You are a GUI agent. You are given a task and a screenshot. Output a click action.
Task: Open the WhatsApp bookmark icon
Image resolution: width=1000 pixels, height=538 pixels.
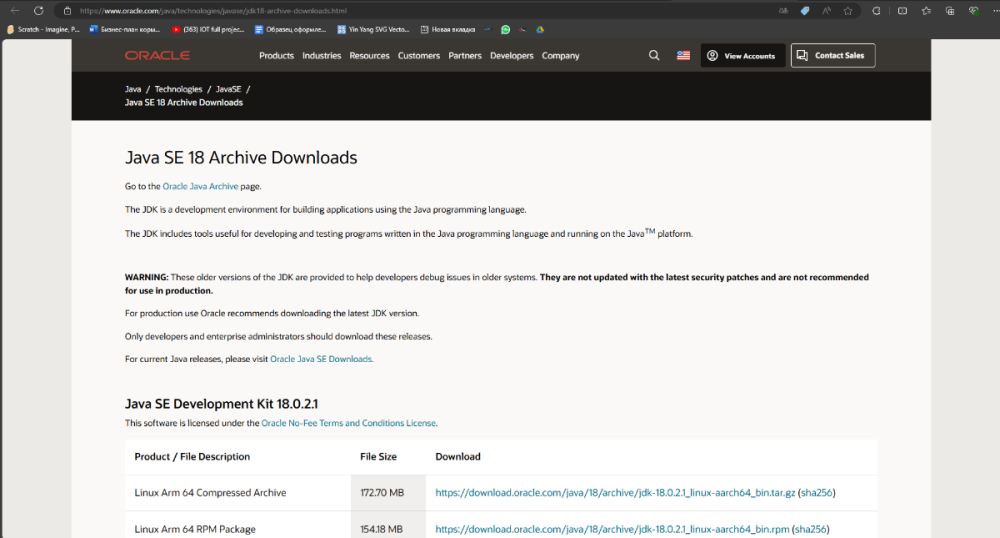point(505,30)
